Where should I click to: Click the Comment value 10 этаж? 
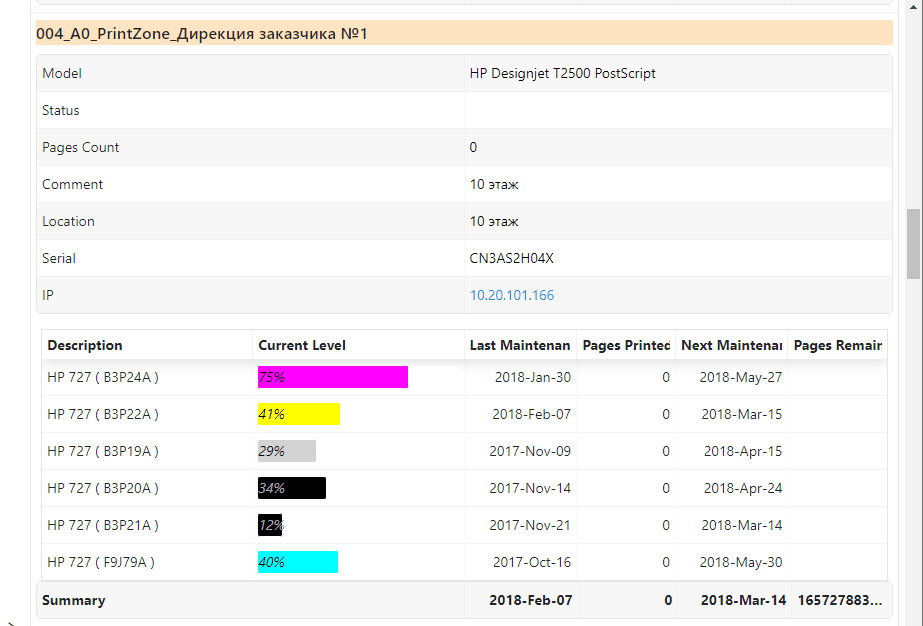tap(494, 184)
